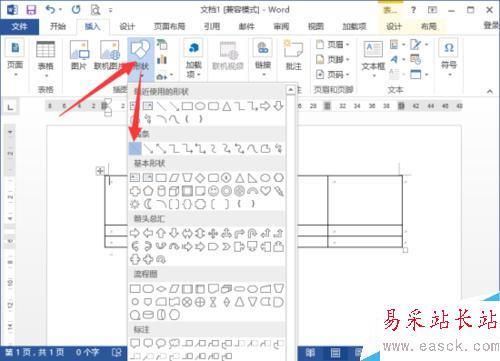500x361 pixels.
Task: Select flowchart Collate hourglass shape in 流程图
Action: point(213,302)
